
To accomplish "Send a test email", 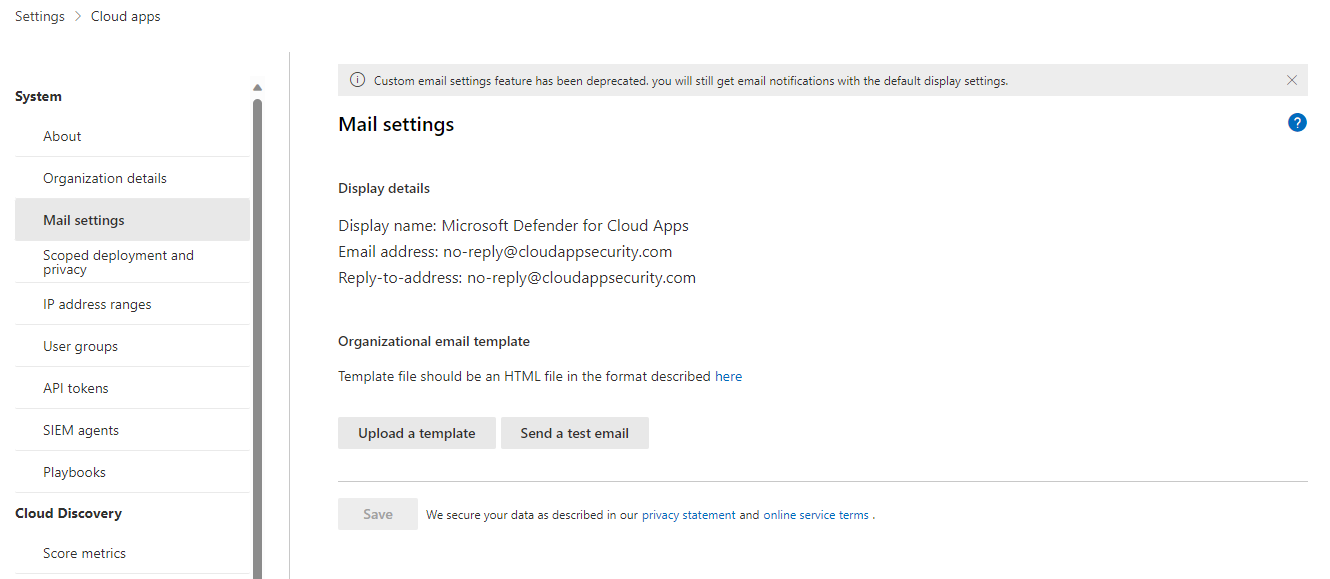I will point(574,432).
